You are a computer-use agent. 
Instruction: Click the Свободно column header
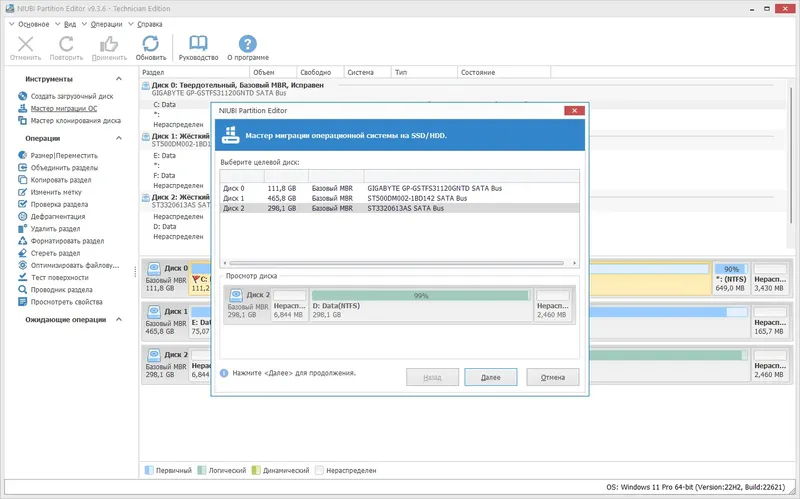click(320, 72)
